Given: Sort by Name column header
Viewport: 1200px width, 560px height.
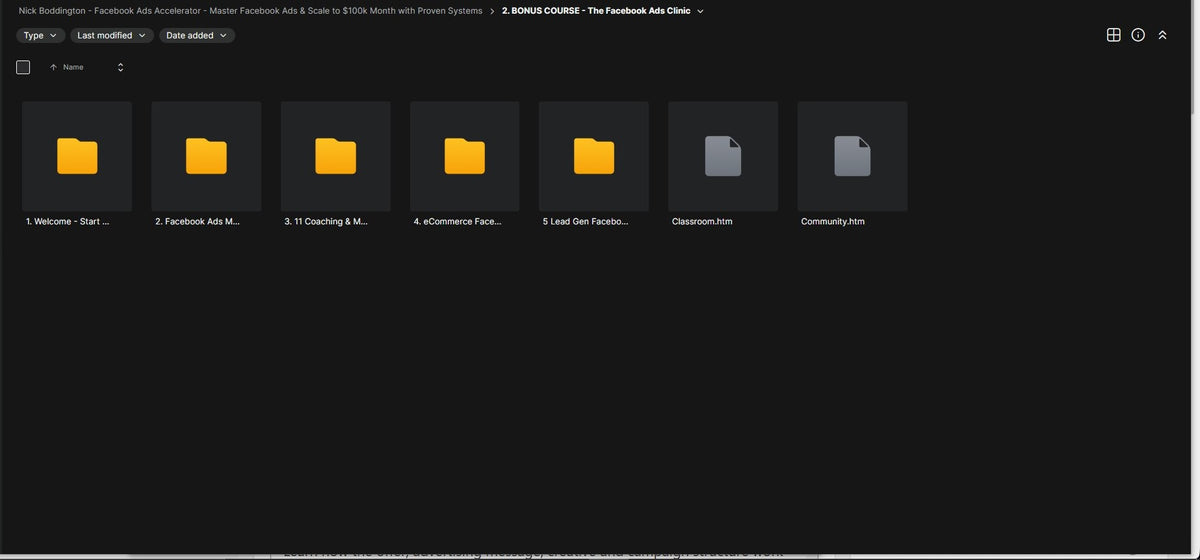Looking at the screenshot, I should pos(73,67).
